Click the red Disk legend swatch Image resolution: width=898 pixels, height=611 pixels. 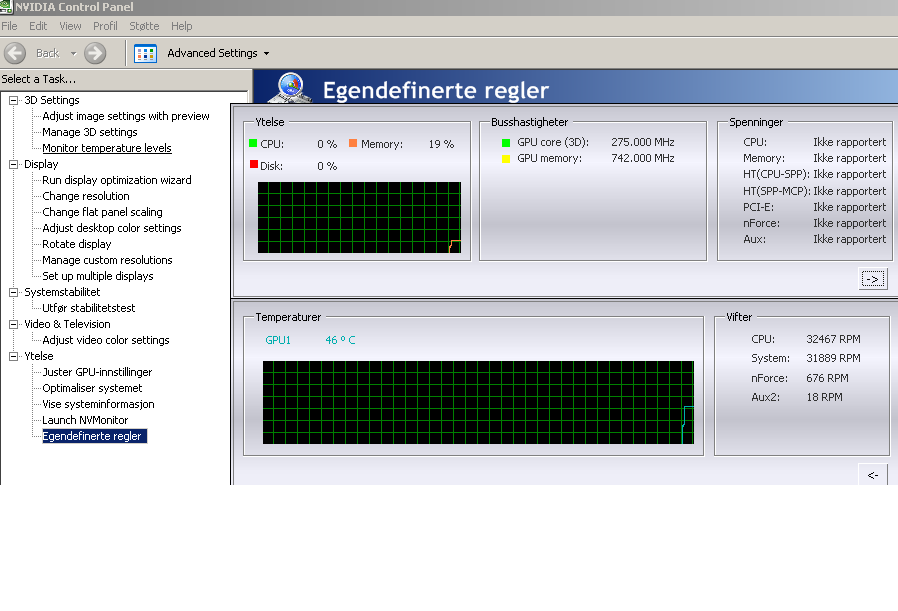click(253, 164)
